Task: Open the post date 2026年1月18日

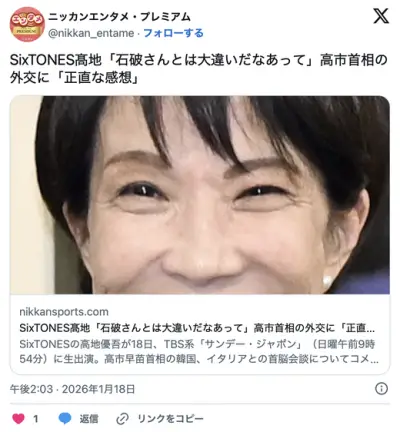Action: pos(99,389)
